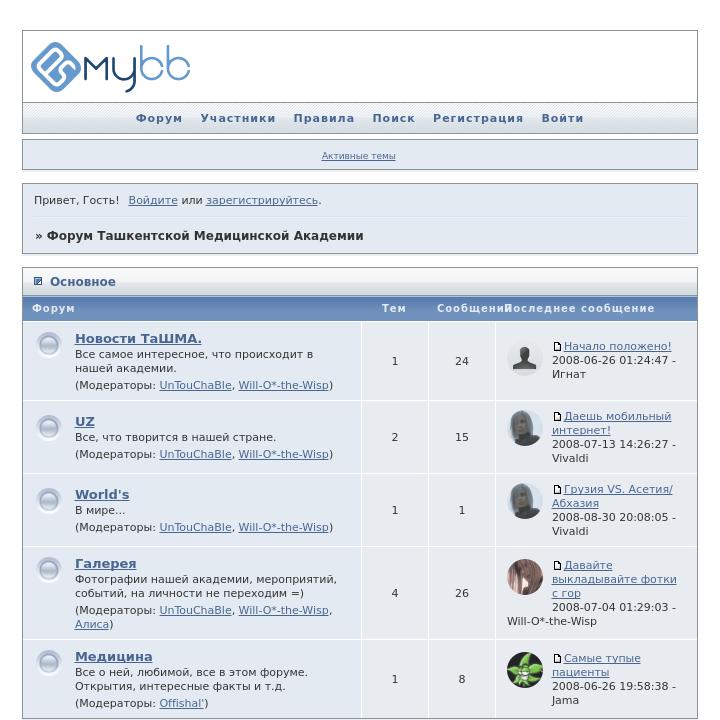This screenshot has width=720, height=720.
Task: Click the message count 15 in the UZ row
Action: [x=461, y=437]
